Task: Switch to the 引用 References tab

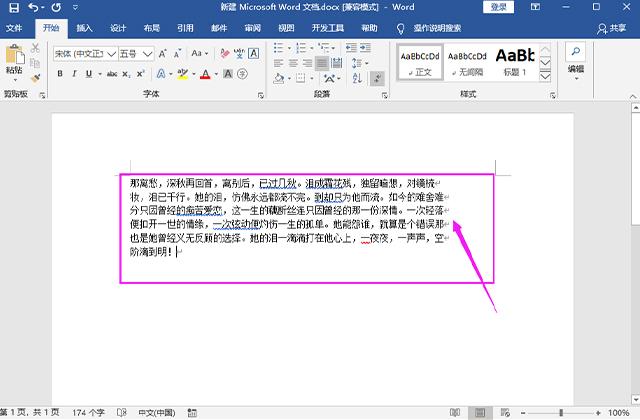Action: 185,28
